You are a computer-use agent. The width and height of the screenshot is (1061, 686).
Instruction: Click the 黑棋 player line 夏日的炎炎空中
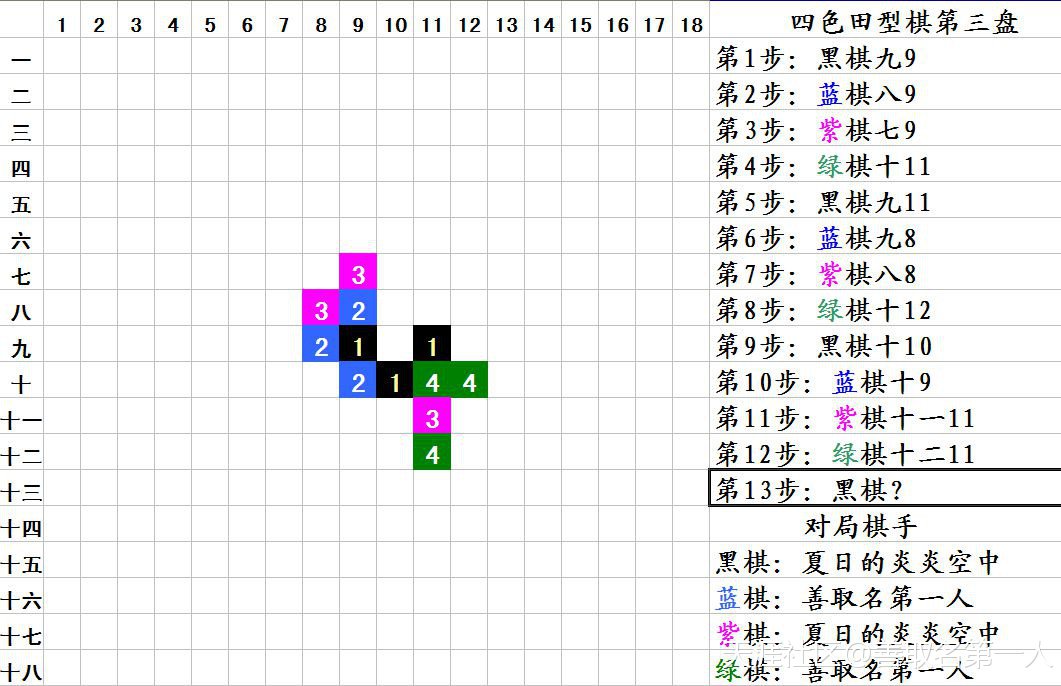pyautogui.click(x=858, y=562)
